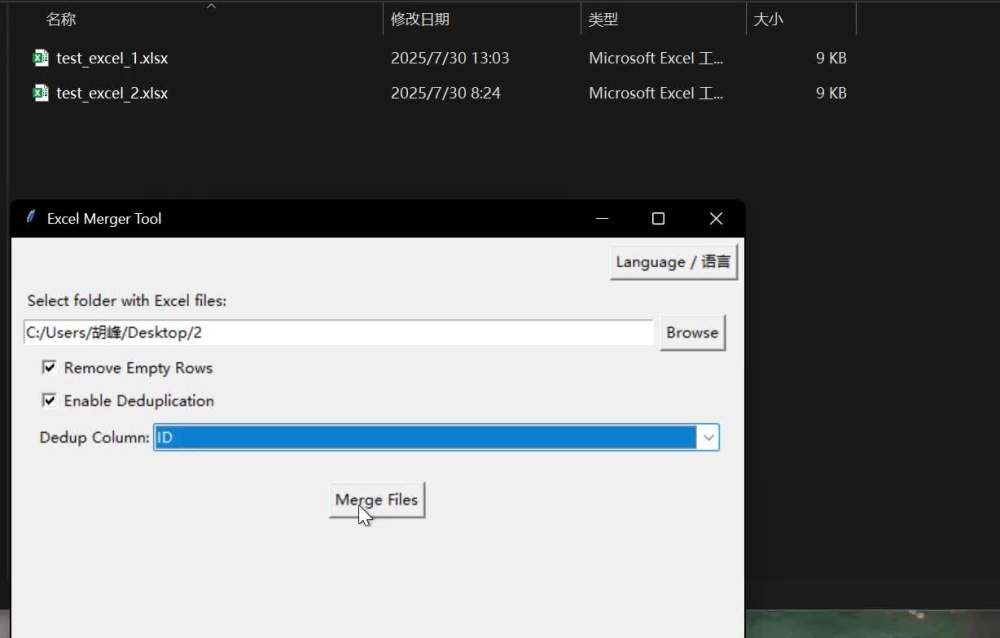Select the test_excel_1.xlsx file name
Screen dimensions: 1000x638
point(112,58)
